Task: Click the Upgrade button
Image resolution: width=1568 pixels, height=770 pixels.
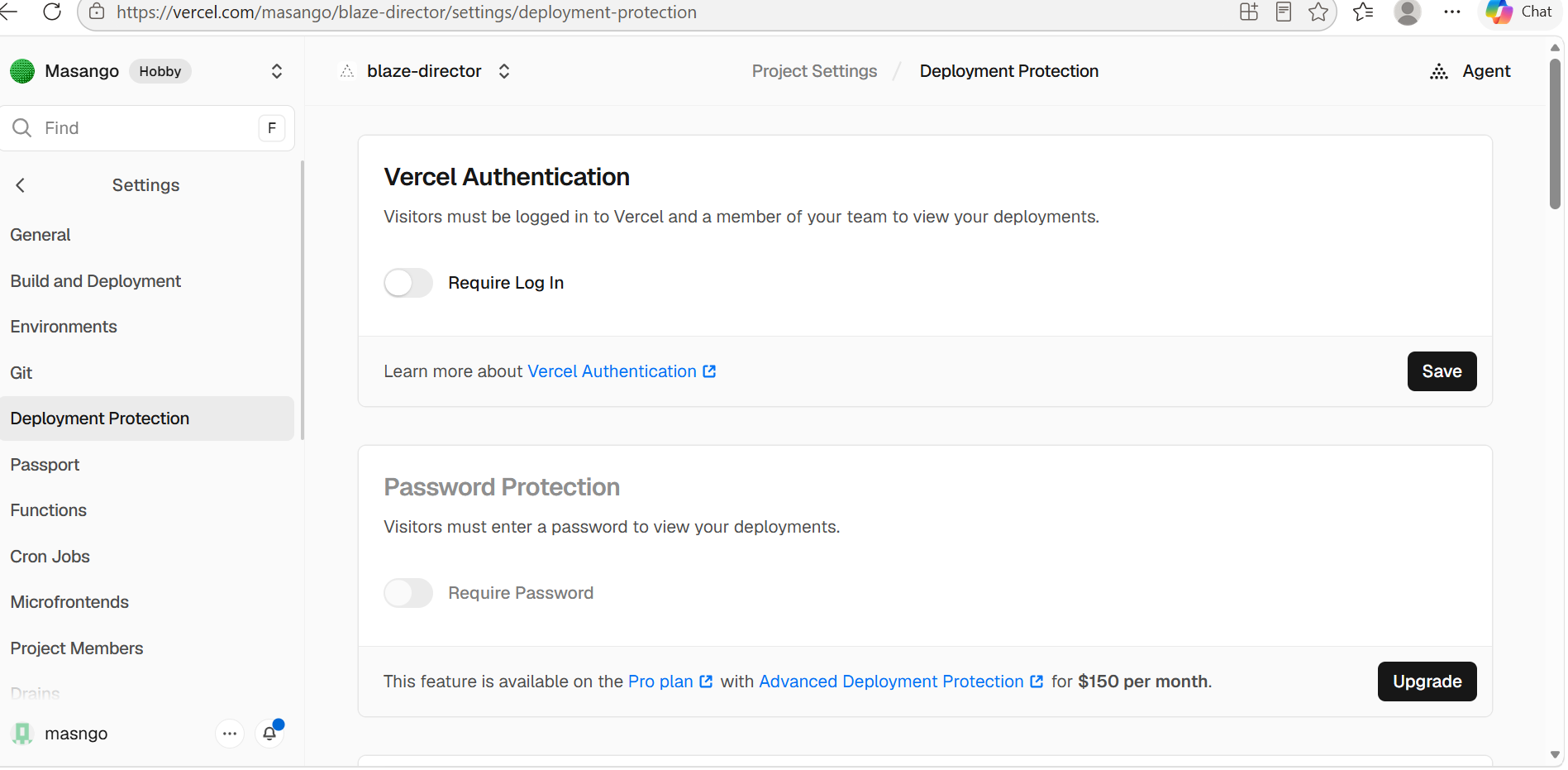Action: 1427,682
